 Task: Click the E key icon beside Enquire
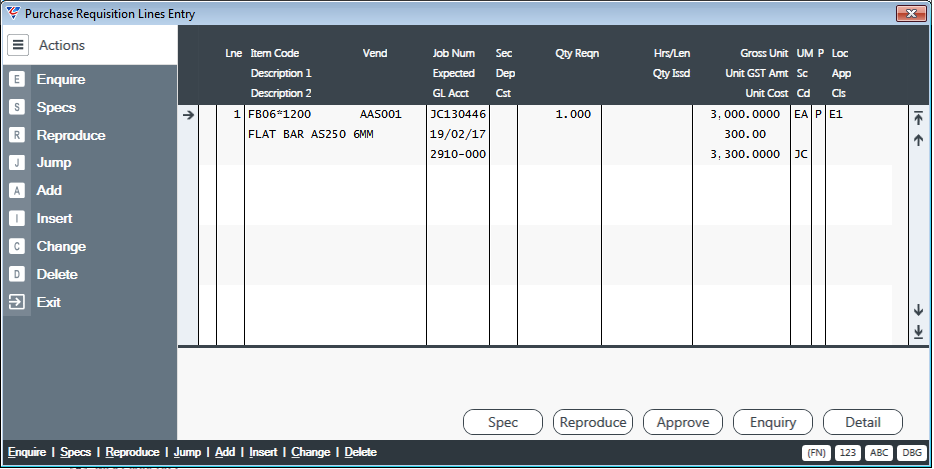point(17,79)
